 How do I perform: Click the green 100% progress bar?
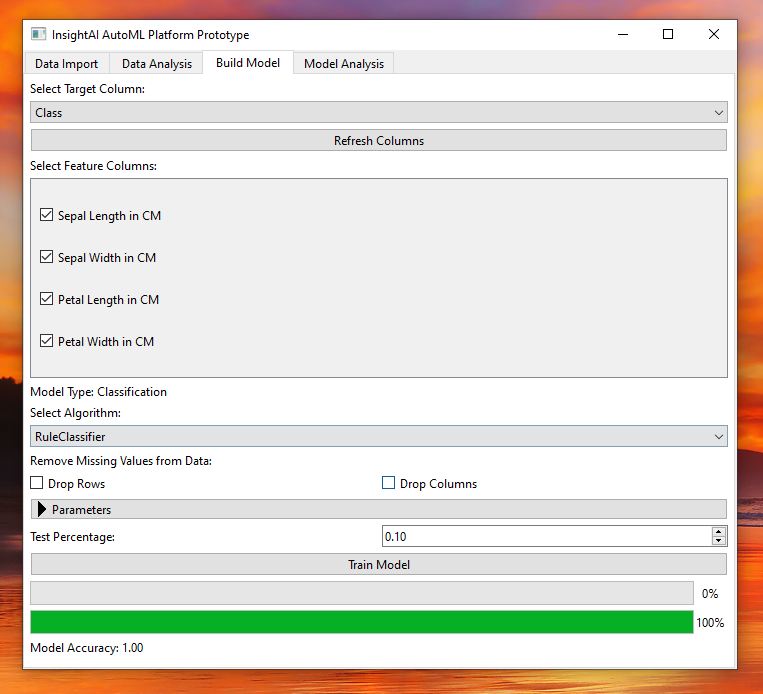coord(362,622)
